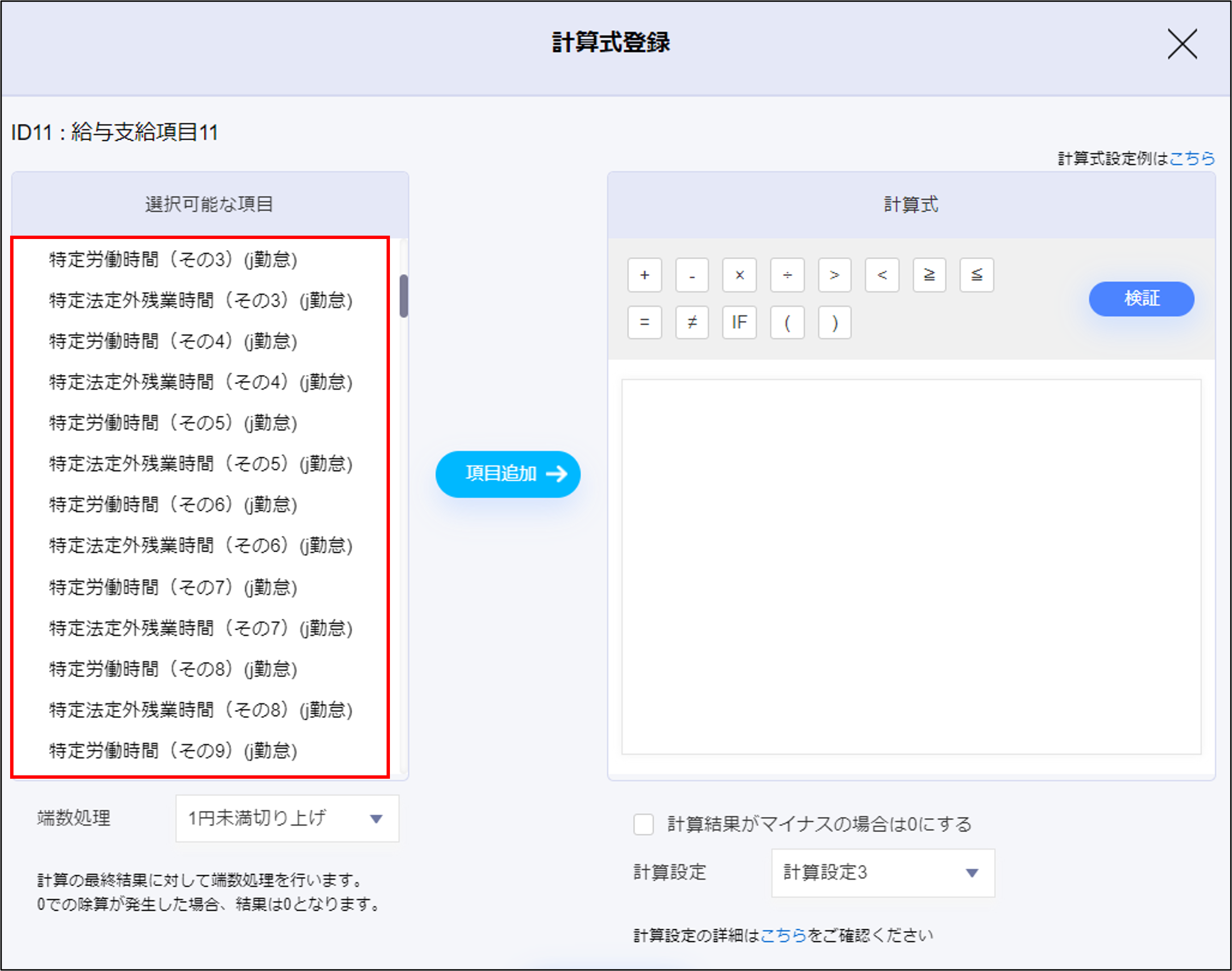The image size is (1232, 971).
Task: Insert an opening parenthesis
Action: point(787,323)
